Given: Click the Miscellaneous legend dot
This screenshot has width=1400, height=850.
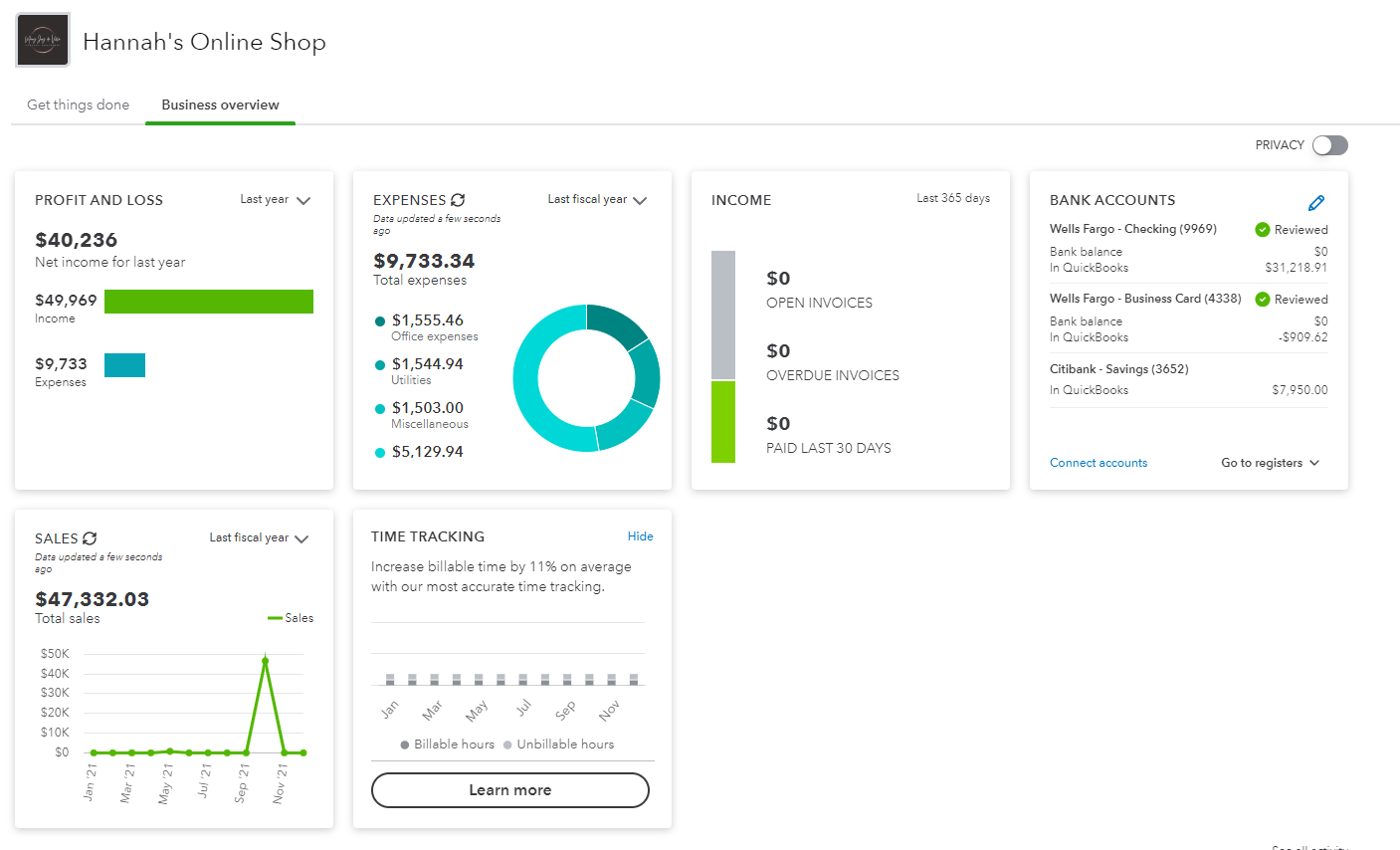Looking at the screenshot, I should pyautogui.click(x=380, y=409).
